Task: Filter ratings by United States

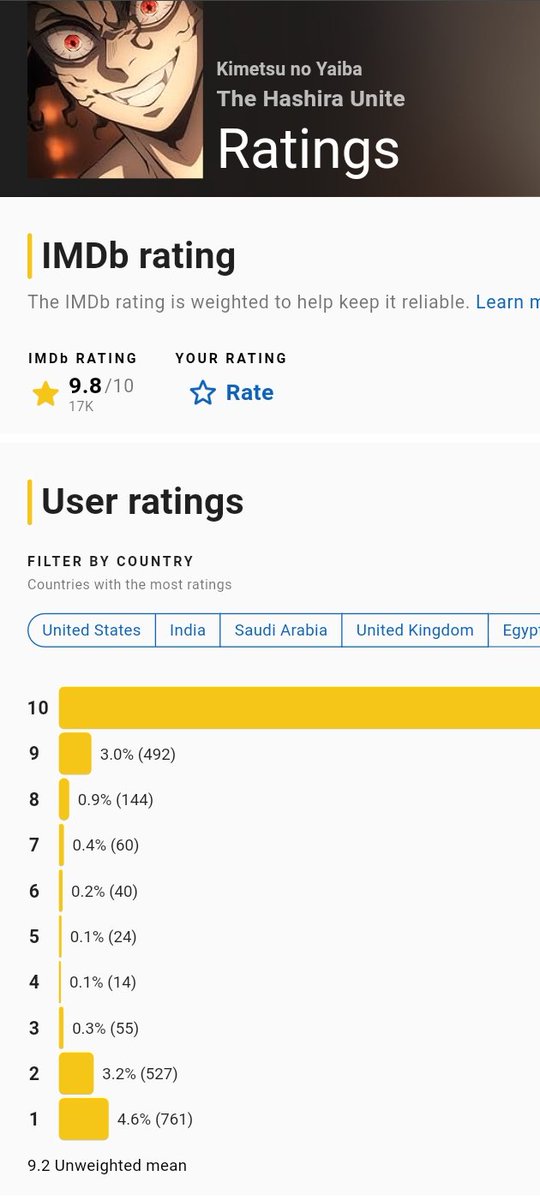Action: (x=91, y=630)
